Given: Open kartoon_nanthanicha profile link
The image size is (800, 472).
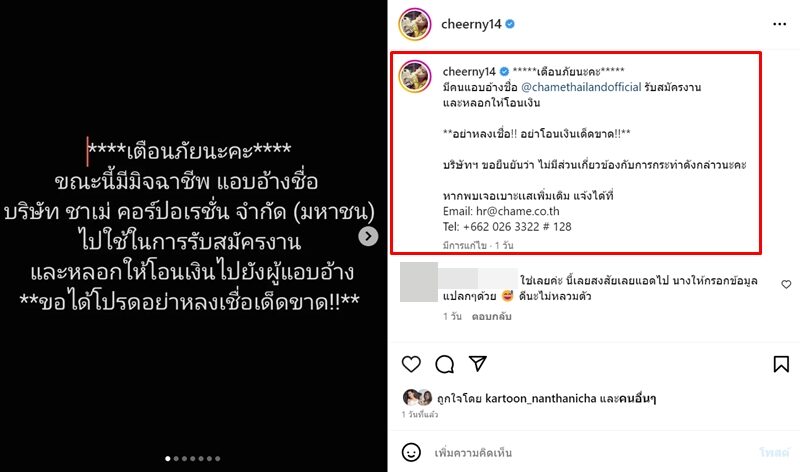Looking at the screenshot, I should 540,399.
